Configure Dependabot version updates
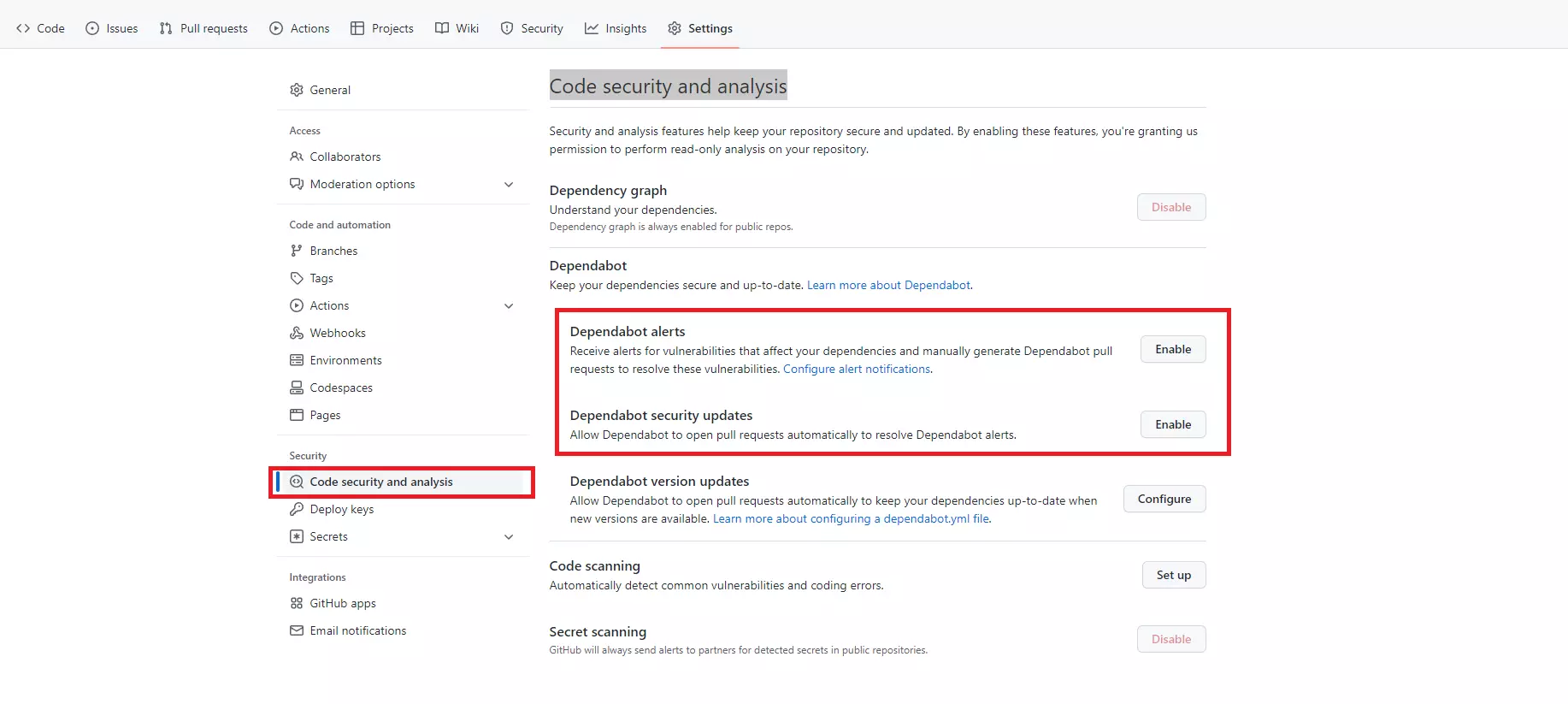 (1164, 499)
